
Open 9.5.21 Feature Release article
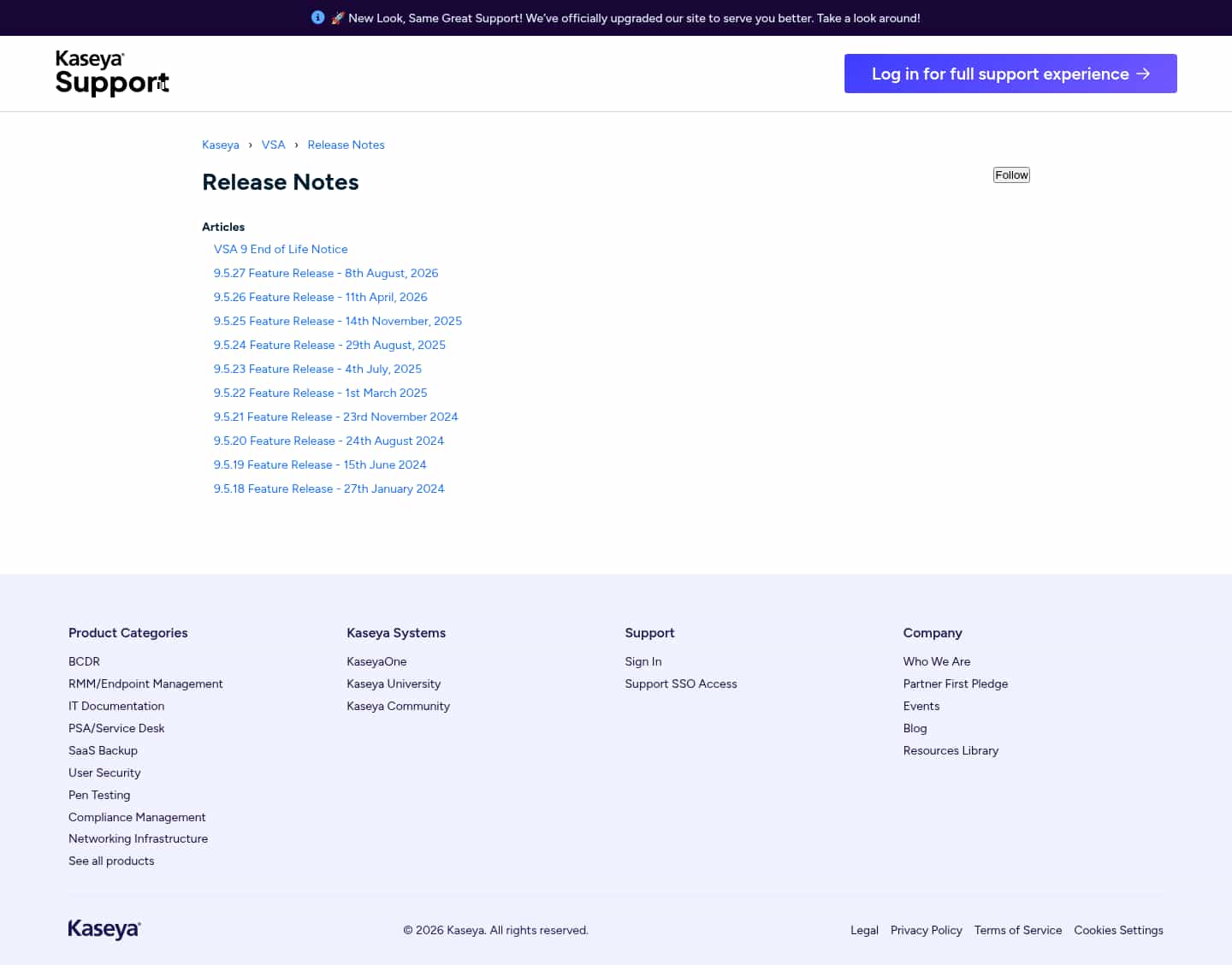(336, 417)
